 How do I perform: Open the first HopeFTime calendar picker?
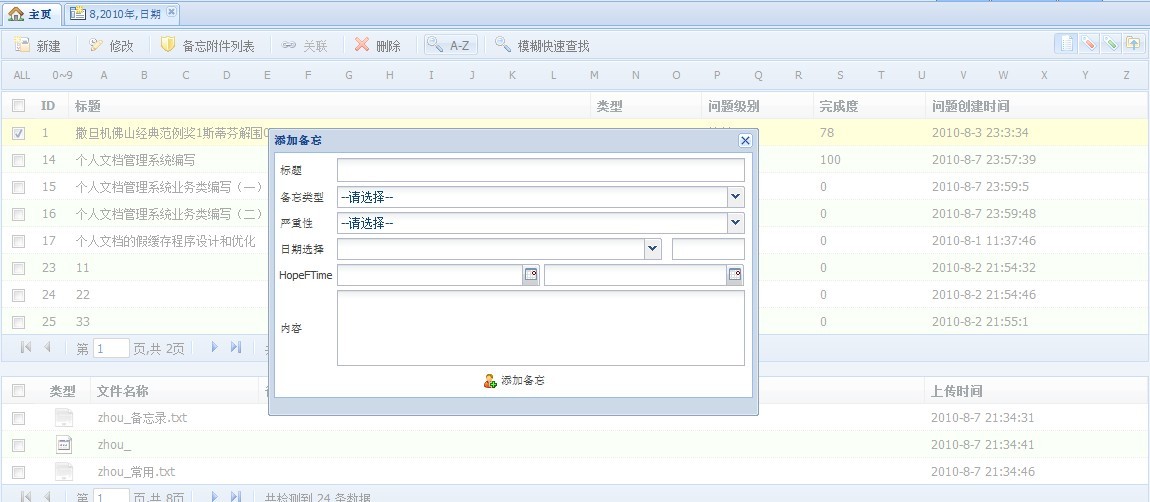pos(530,275)
